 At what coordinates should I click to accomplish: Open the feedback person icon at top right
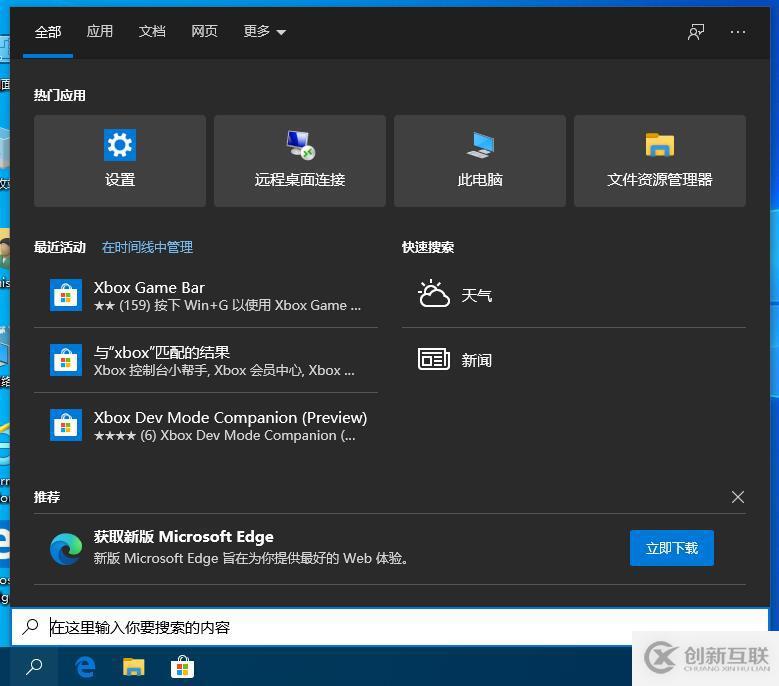coord(696,32)
